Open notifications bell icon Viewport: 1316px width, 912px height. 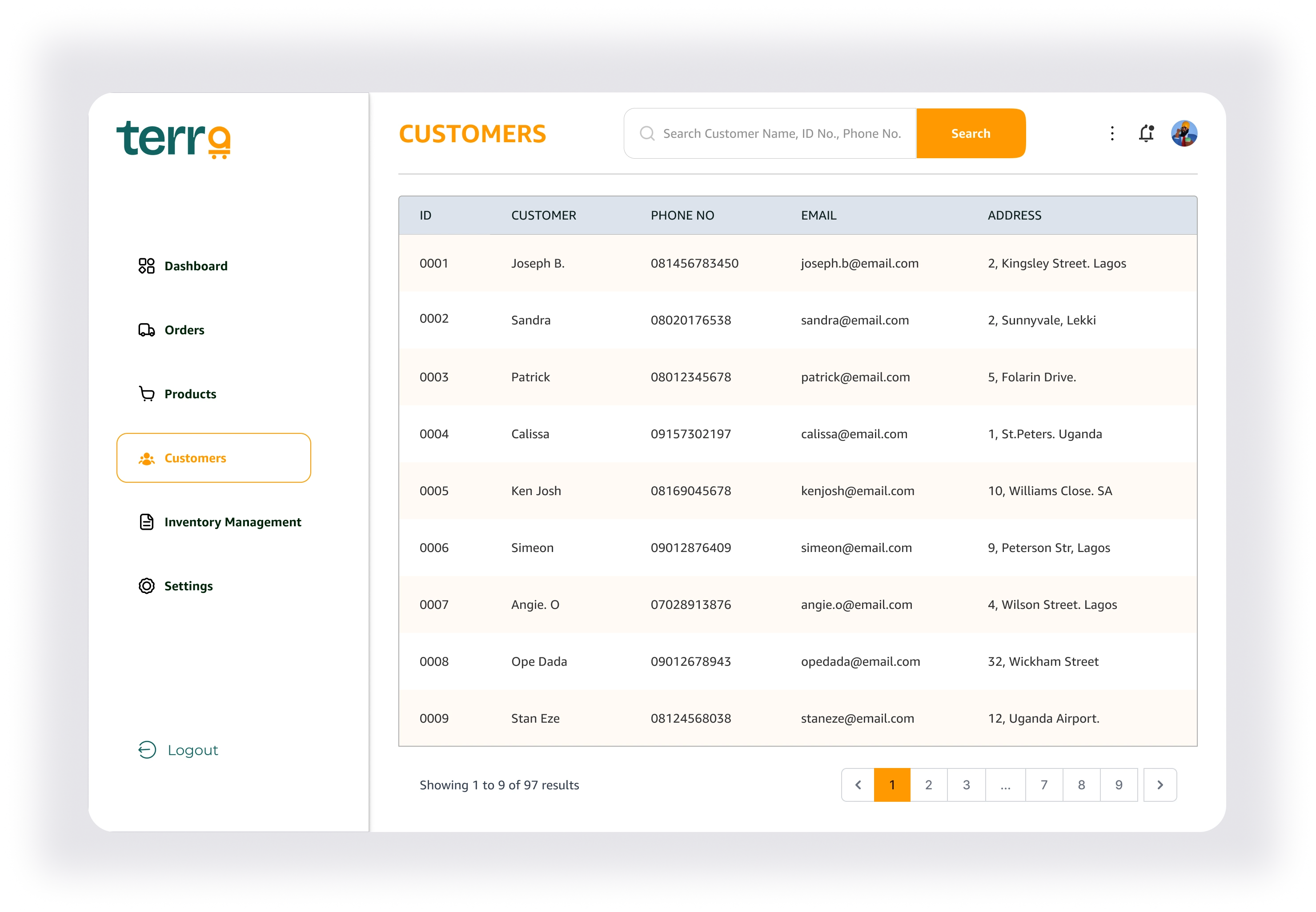pos(1146,133)
